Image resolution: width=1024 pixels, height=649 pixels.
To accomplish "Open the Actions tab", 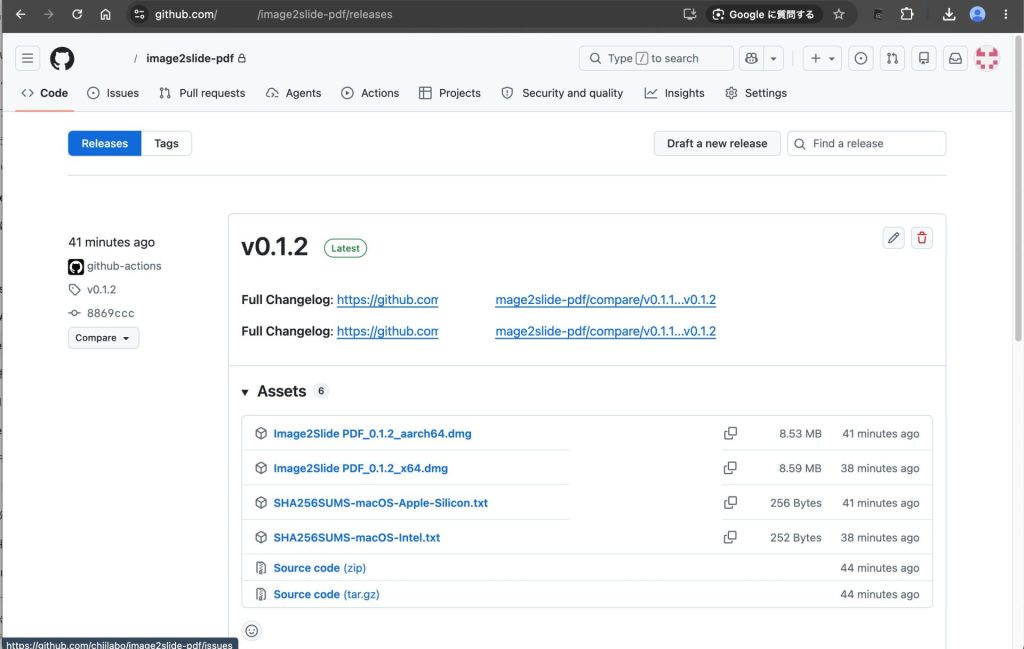I will (x=370, y=93).
